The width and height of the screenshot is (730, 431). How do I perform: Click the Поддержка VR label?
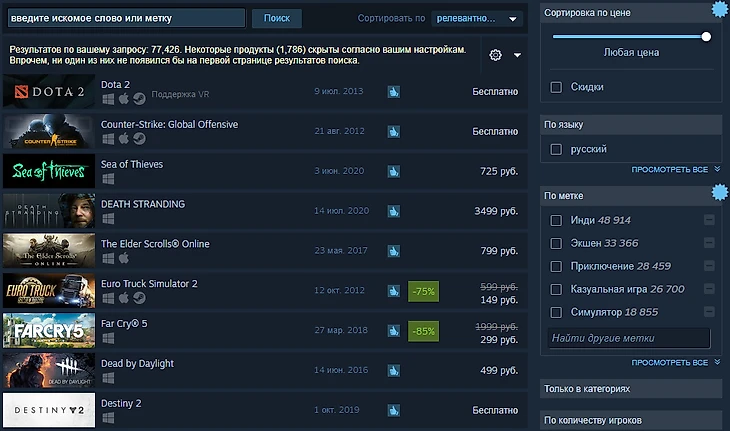coord(180,94)
